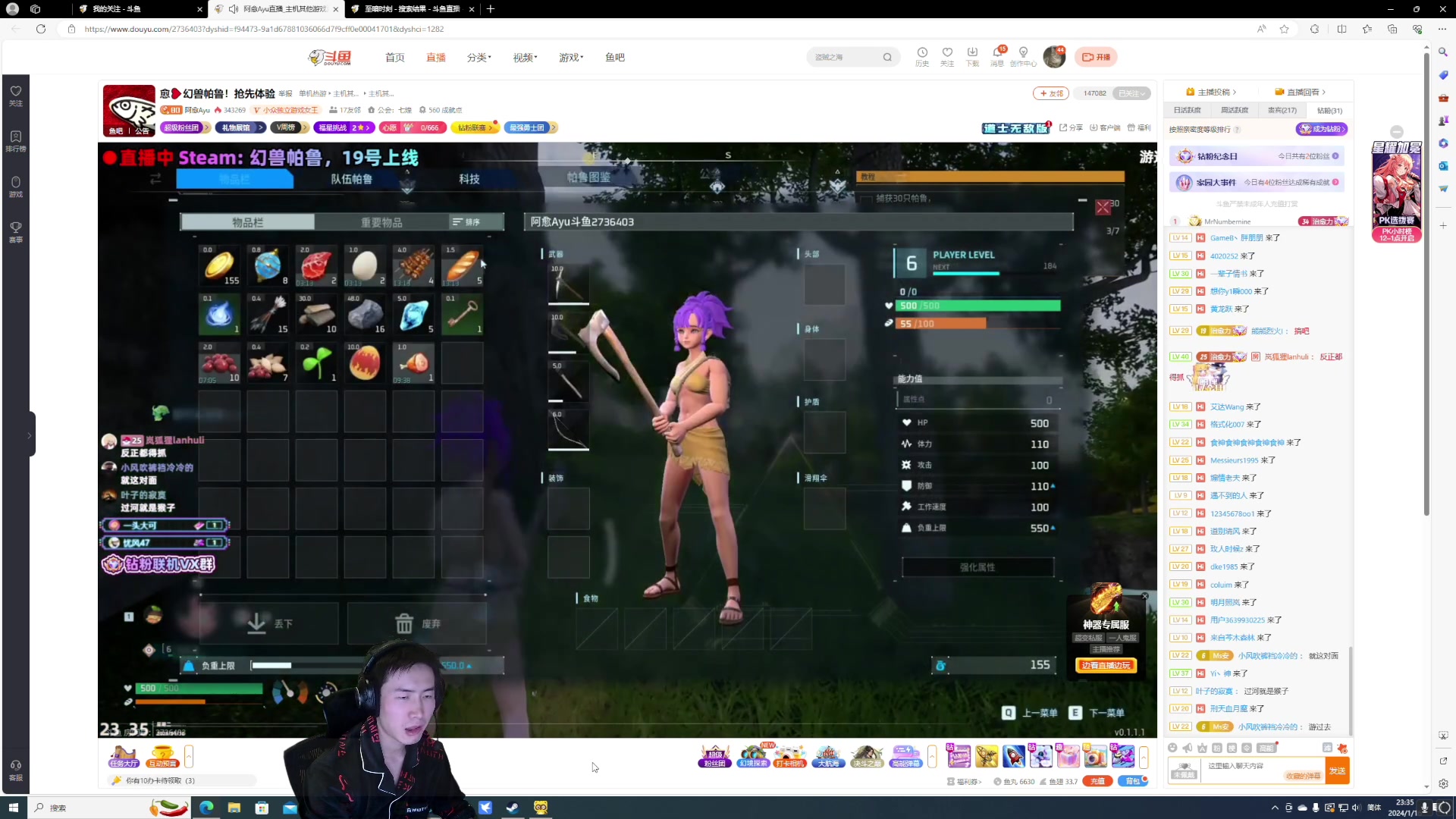
Task: Open the 主播投稿 link
Action: (1211, 92)
